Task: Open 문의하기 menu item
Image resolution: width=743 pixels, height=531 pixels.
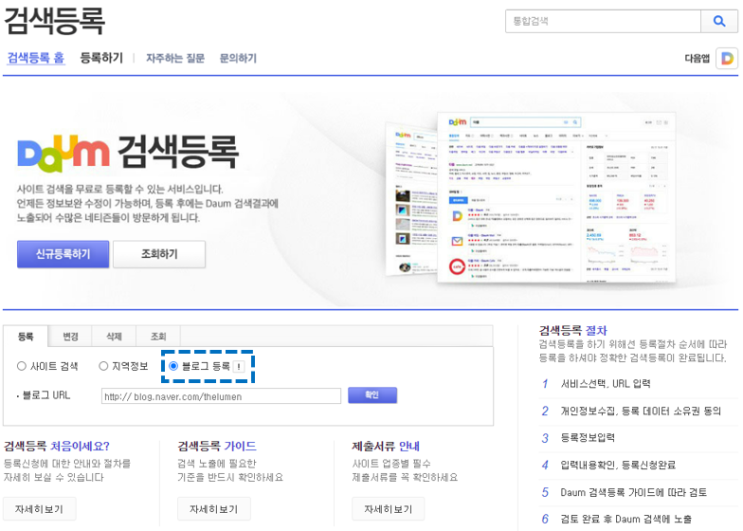Action: 238,58
